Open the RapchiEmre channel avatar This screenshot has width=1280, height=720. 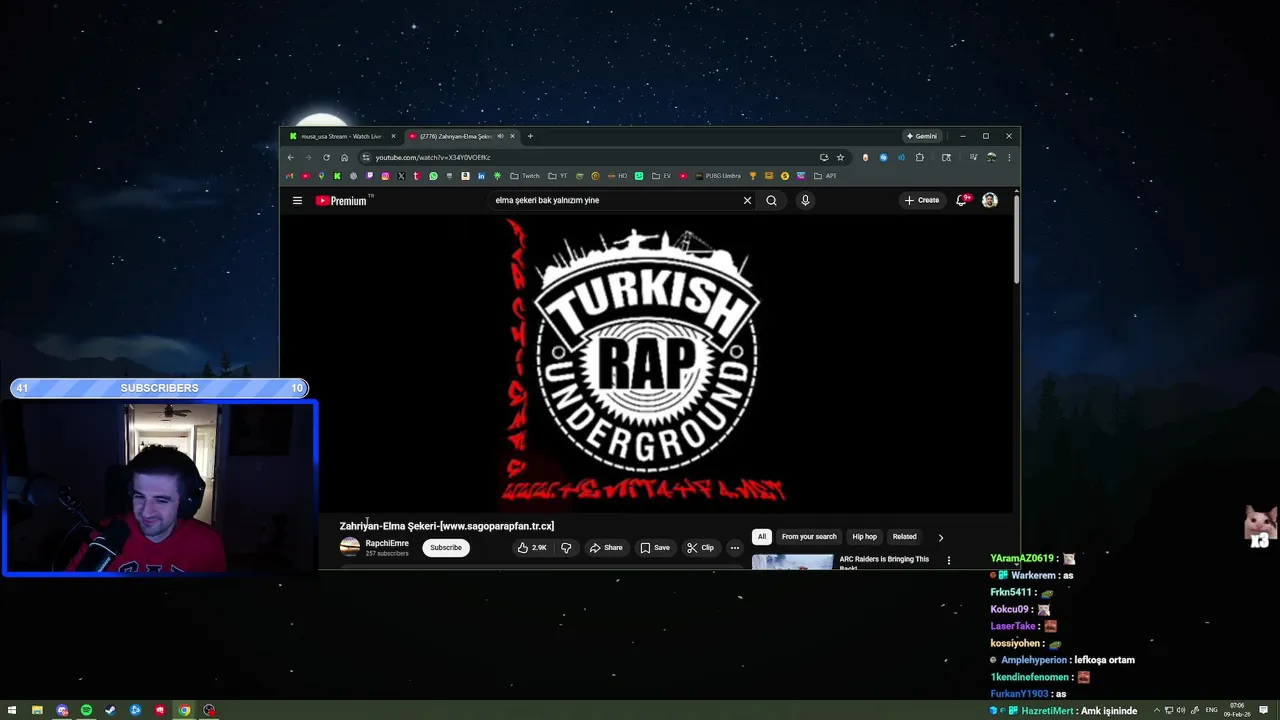(x=350, y=547)
